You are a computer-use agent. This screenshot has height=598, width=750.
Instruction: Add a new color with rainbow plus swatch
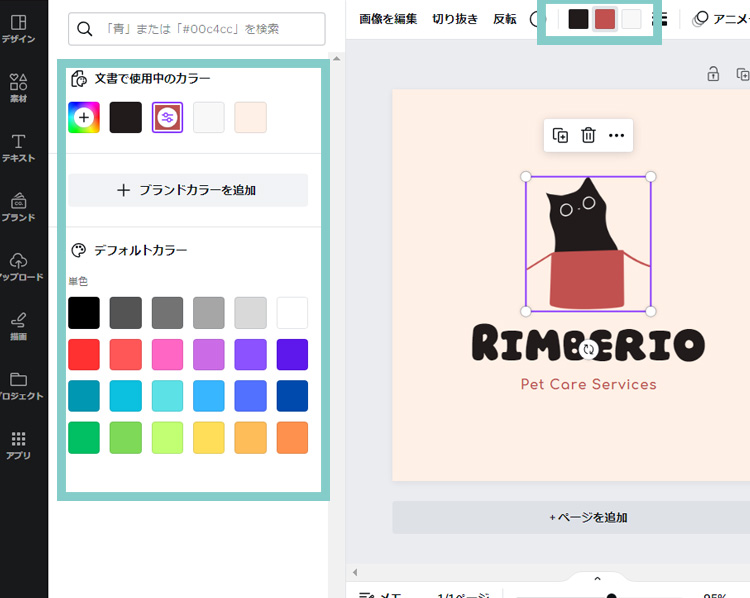pyautogui.click(x=84, y=117)
